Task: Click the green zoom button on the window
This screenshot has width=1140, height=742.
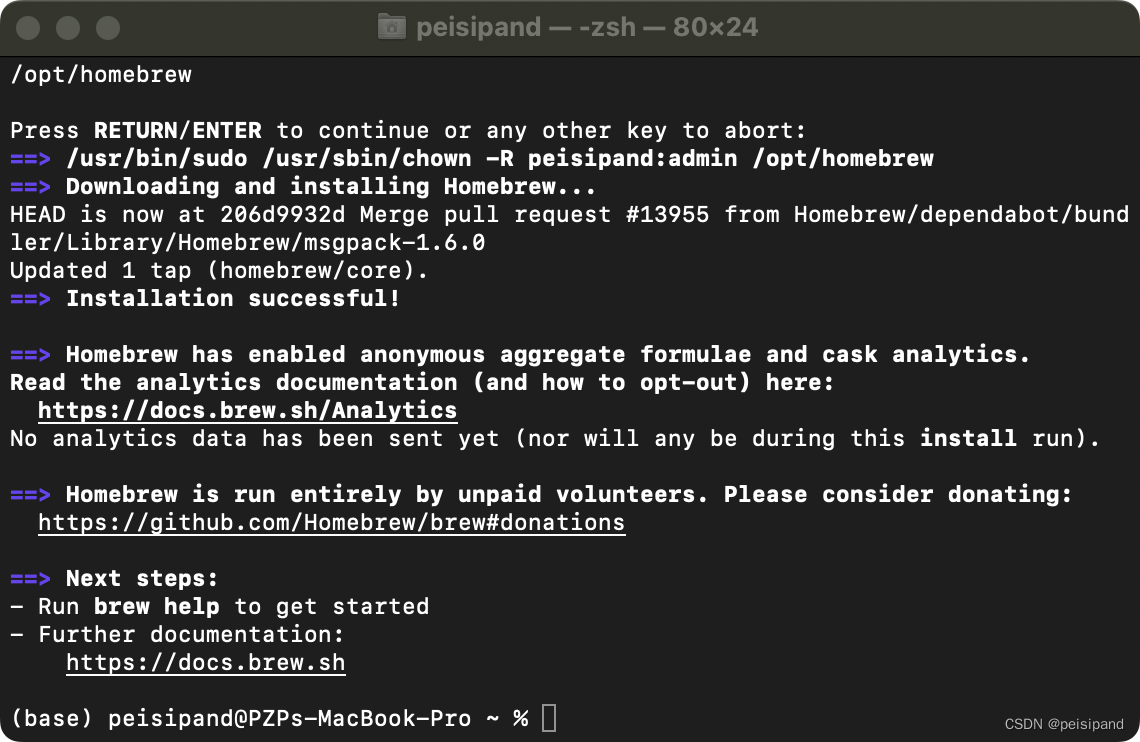Action: (x=110, y=28)
